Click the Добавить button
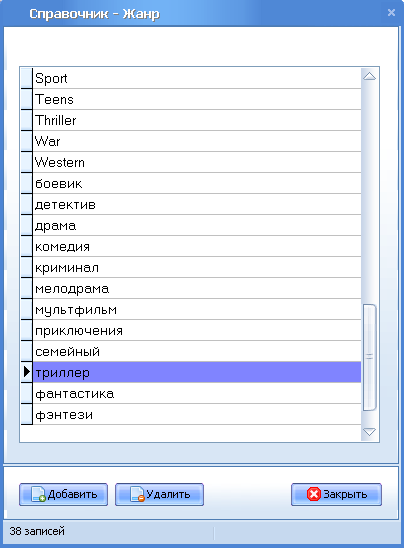 [63, 495]
